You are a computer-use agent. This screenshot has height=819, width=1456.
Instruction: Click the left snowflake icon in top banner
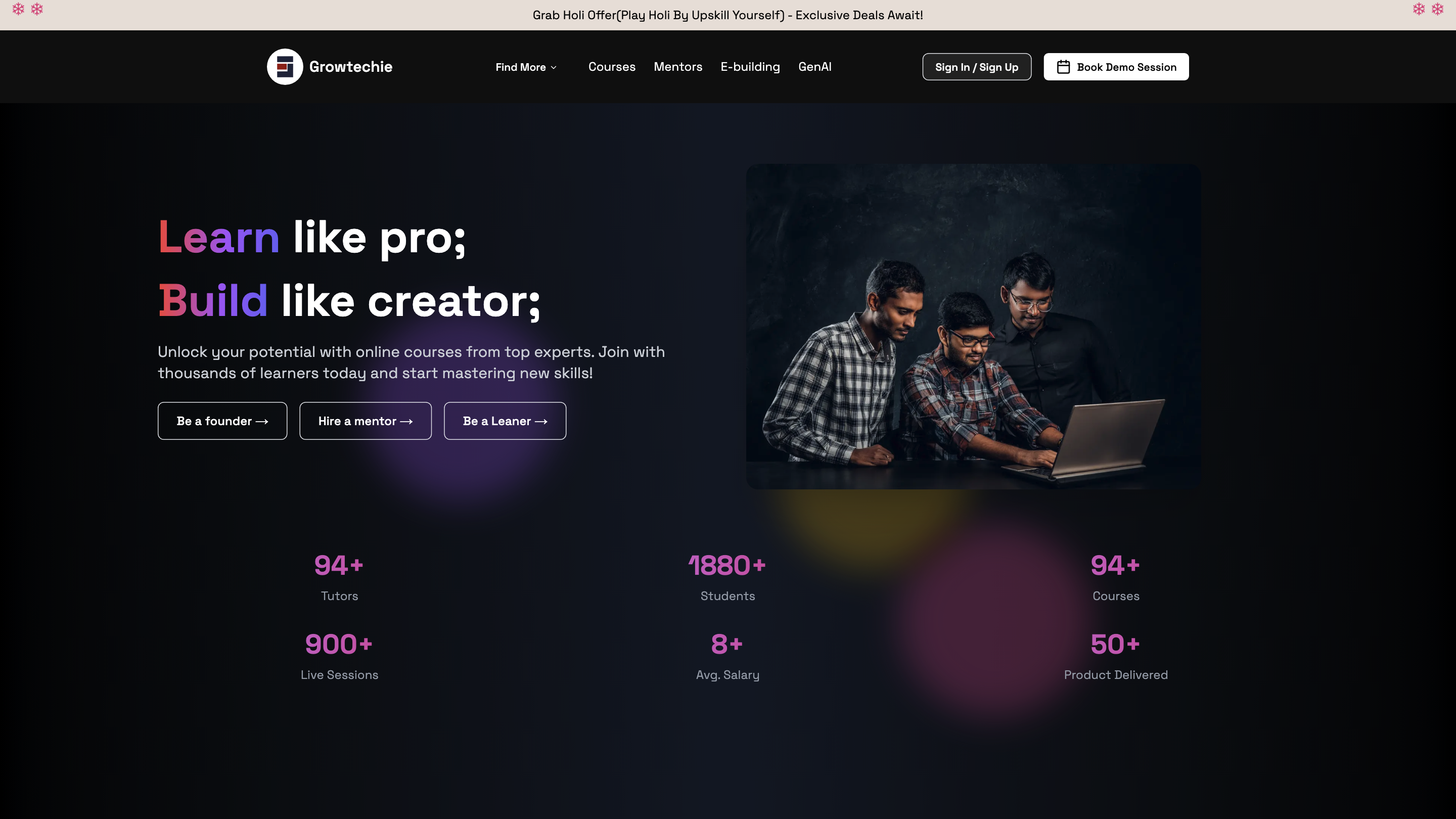18,9
